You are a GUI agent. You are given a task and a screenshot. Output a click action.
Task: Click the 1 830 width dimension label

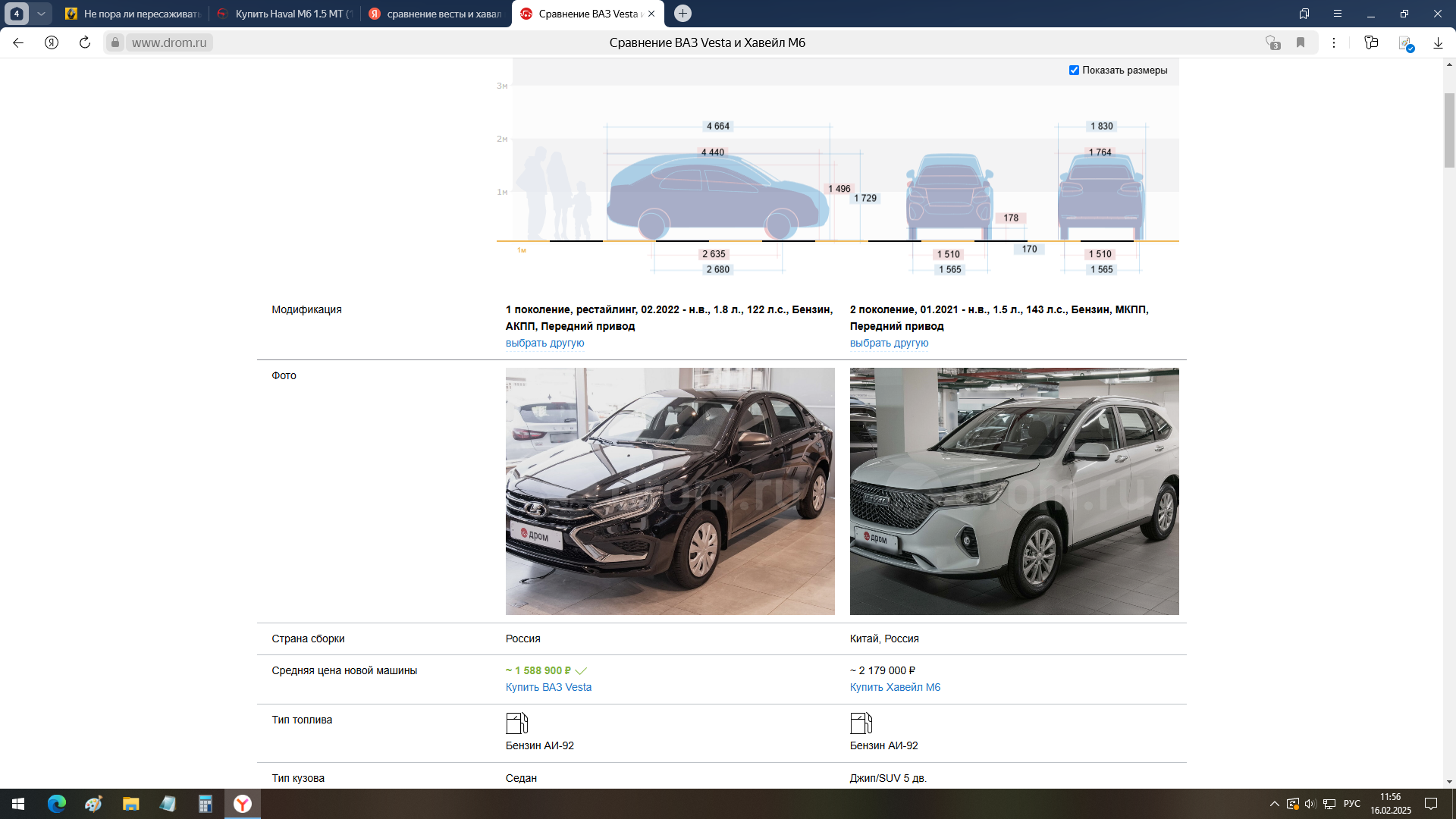1102,126
